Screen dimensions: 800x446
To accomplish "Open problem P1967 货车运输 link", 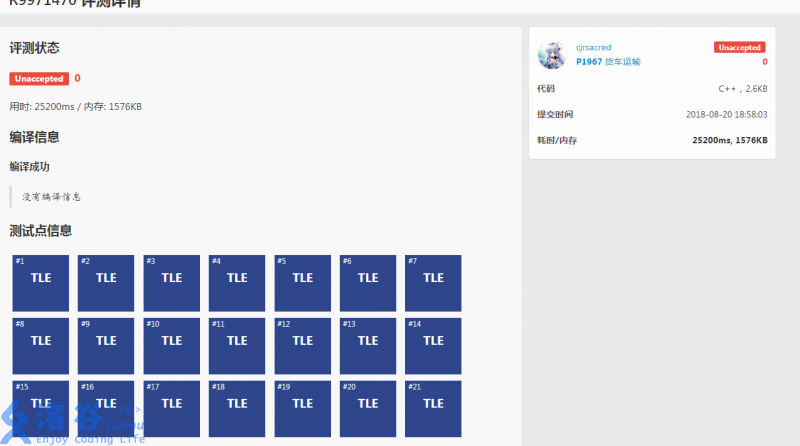I will [x=608, y=61].
